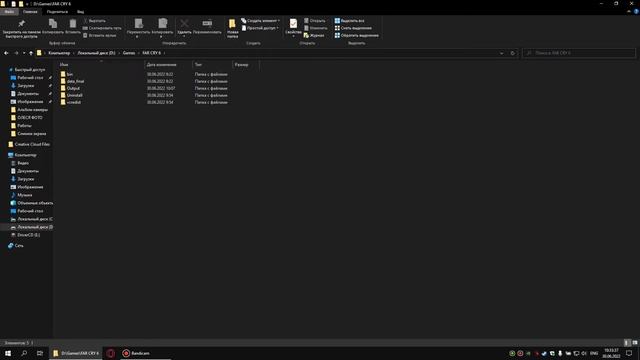Expand chevron after Компьютер in breadcrumb
Image resolution: width=640 pixels, height=360 pixels.
[73, 53]
